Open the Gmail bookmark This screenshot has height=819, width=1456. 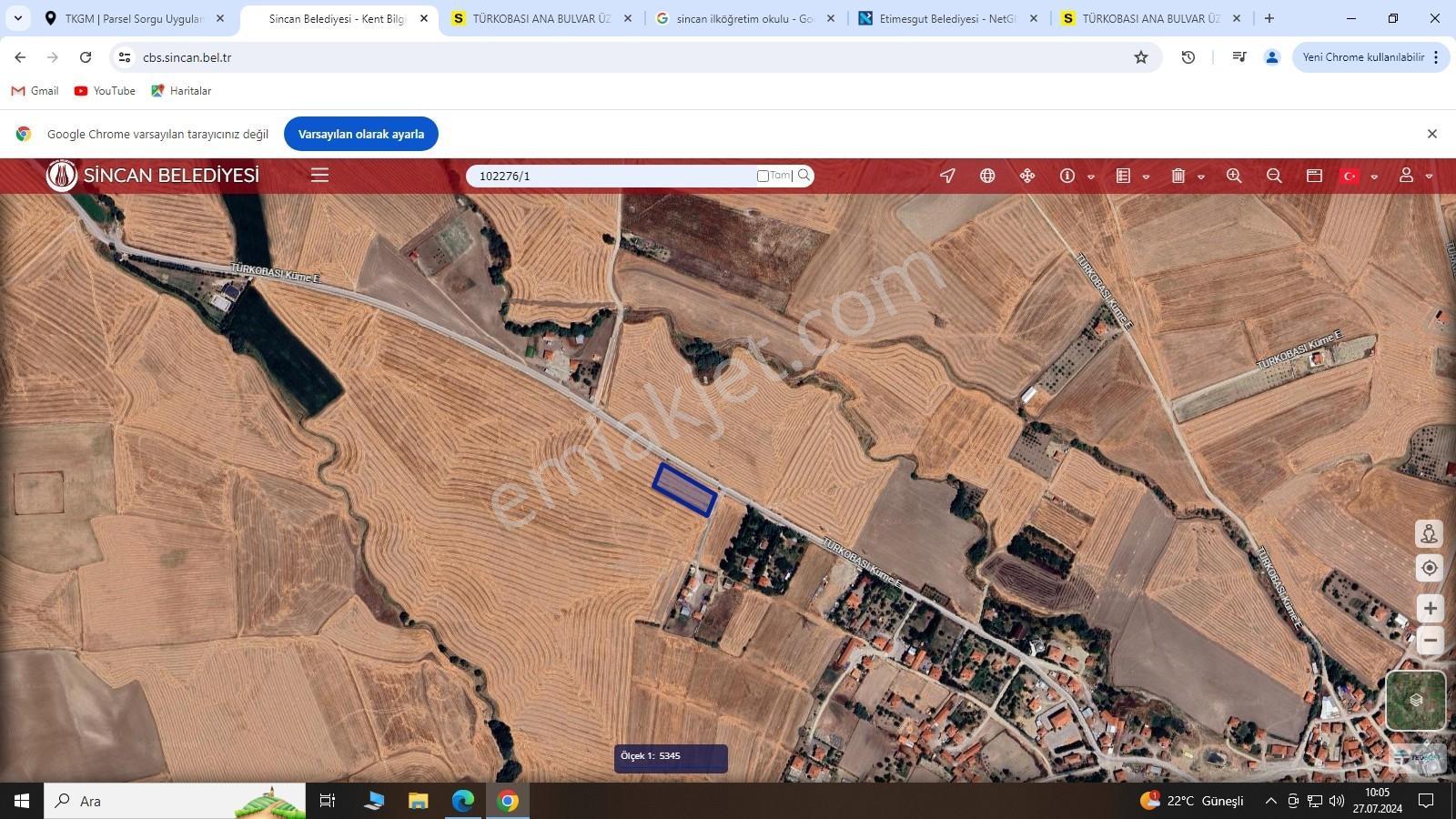pyautogui.click(x=35, y=91)
